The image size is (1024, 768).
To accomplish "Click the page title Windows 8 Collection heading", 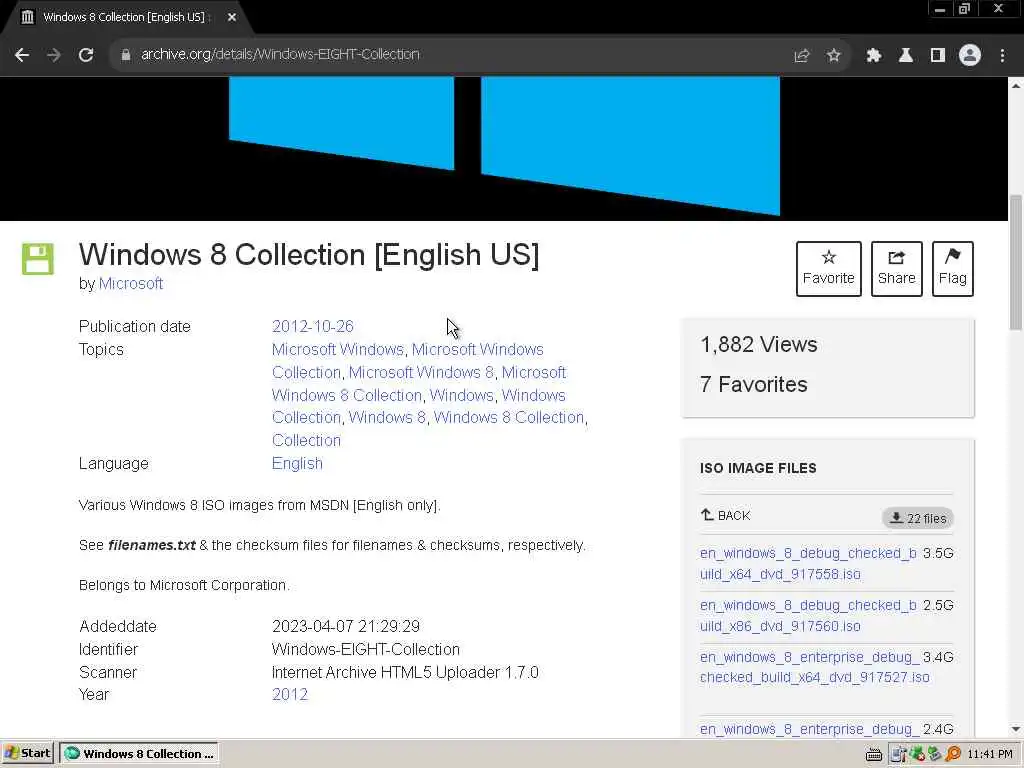I will [309, 254].
